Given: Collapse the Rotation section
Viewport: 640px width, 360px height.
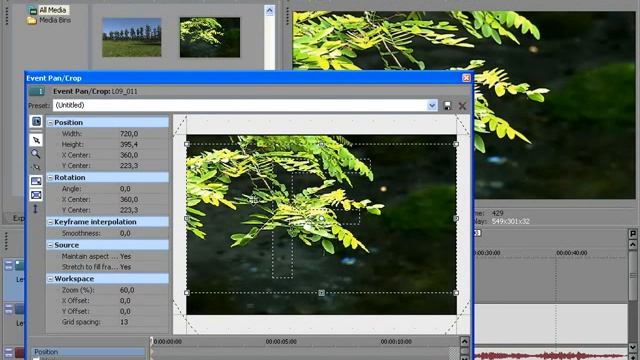Looking at the screenshot, I should (x=50, y=178).
